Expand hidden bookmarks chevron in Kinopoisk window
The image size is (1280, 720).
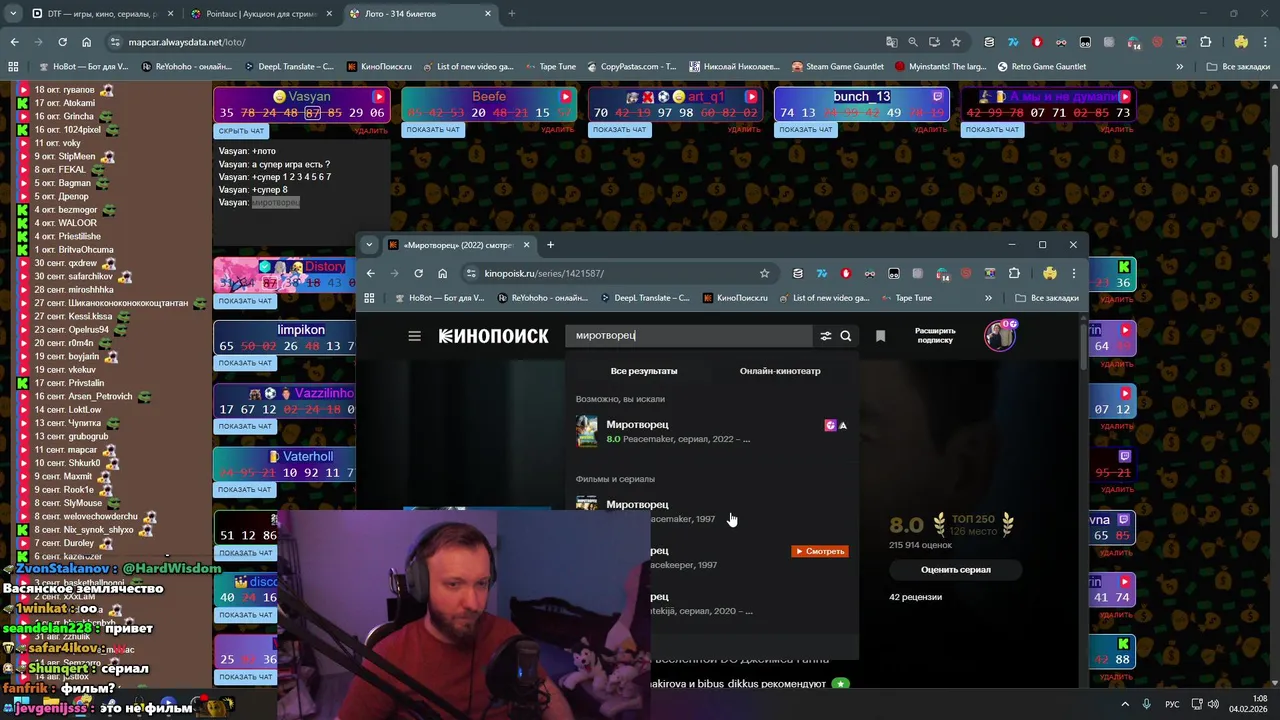[988, 298]
